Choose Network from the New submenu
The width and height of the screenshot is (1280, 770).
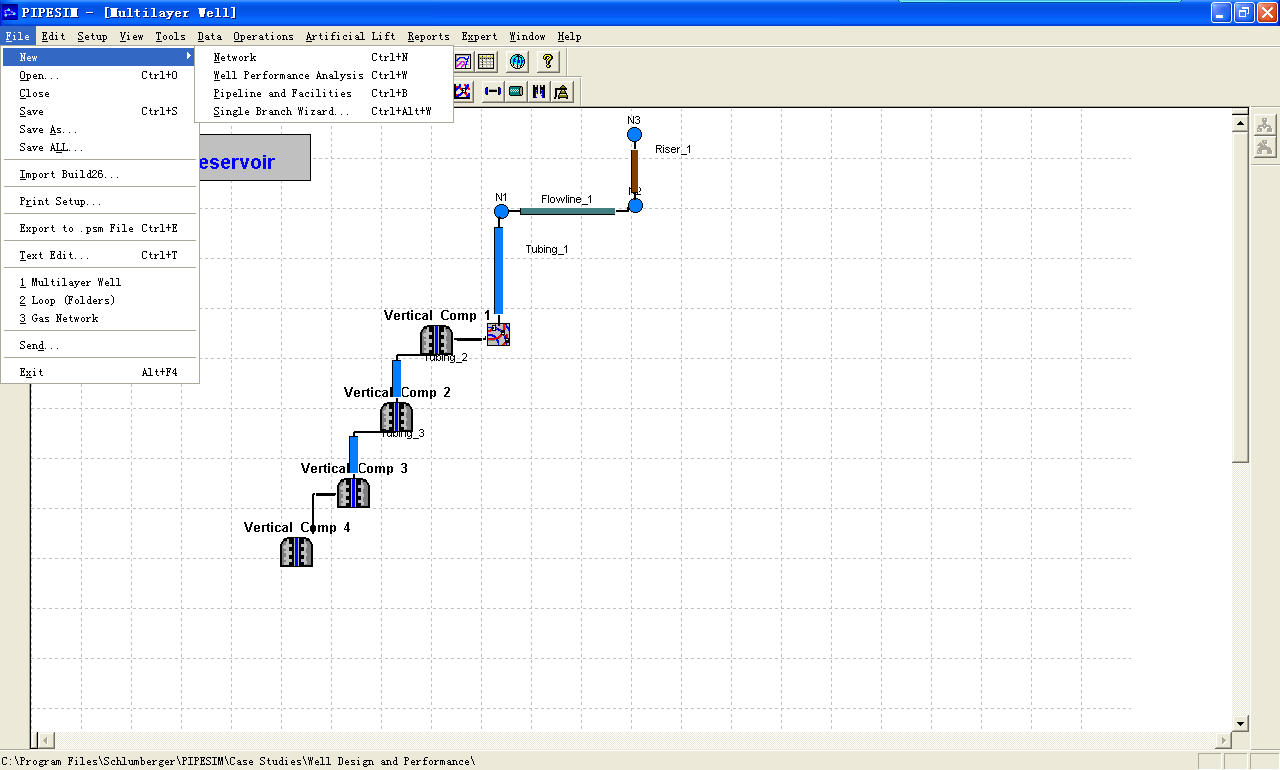coord(324,57)
